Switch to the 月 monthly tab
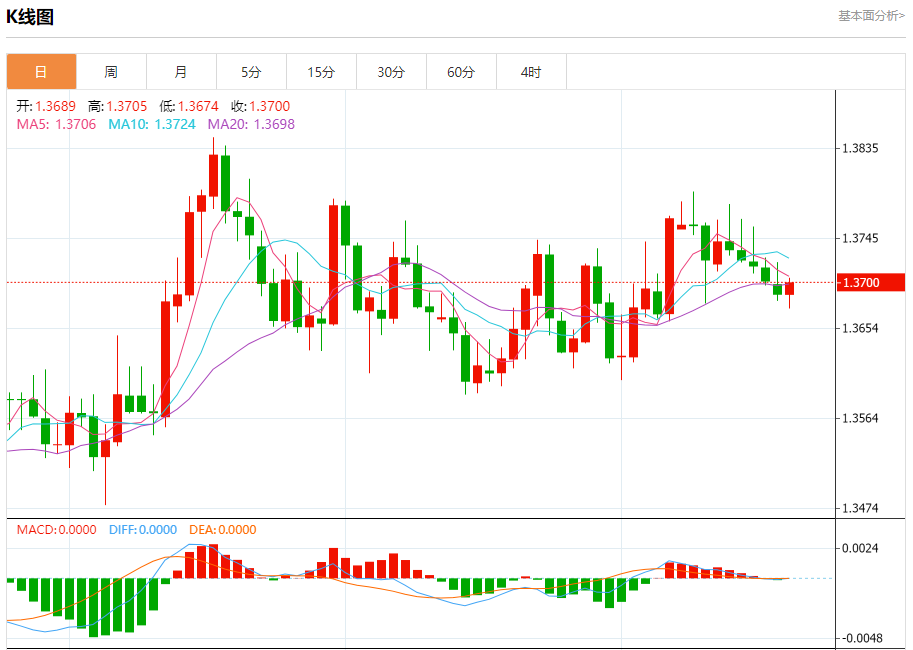The height and width of the screenshot is (650, 913). pyautogui.click(x=181, y=72)
